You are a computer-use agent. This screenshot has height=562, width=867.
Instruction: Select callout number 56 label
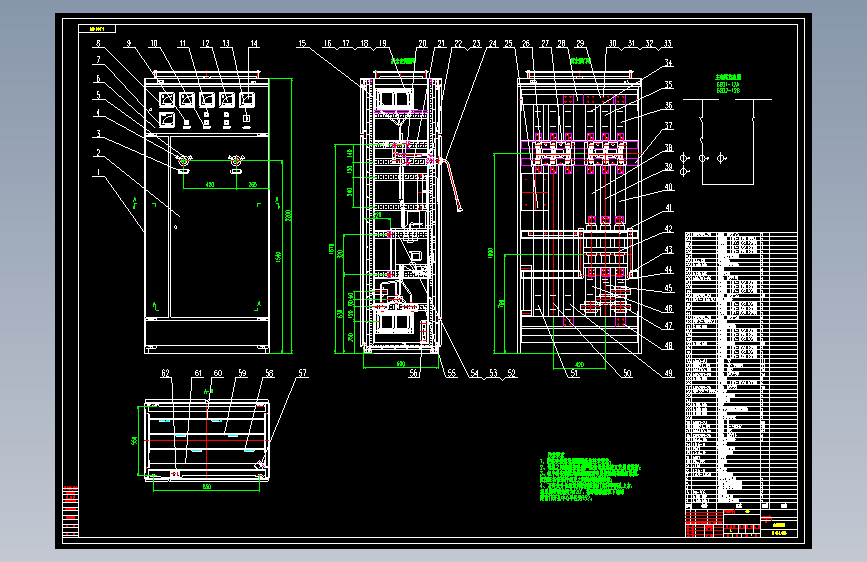pyautogui.click(x=414, y=373)
